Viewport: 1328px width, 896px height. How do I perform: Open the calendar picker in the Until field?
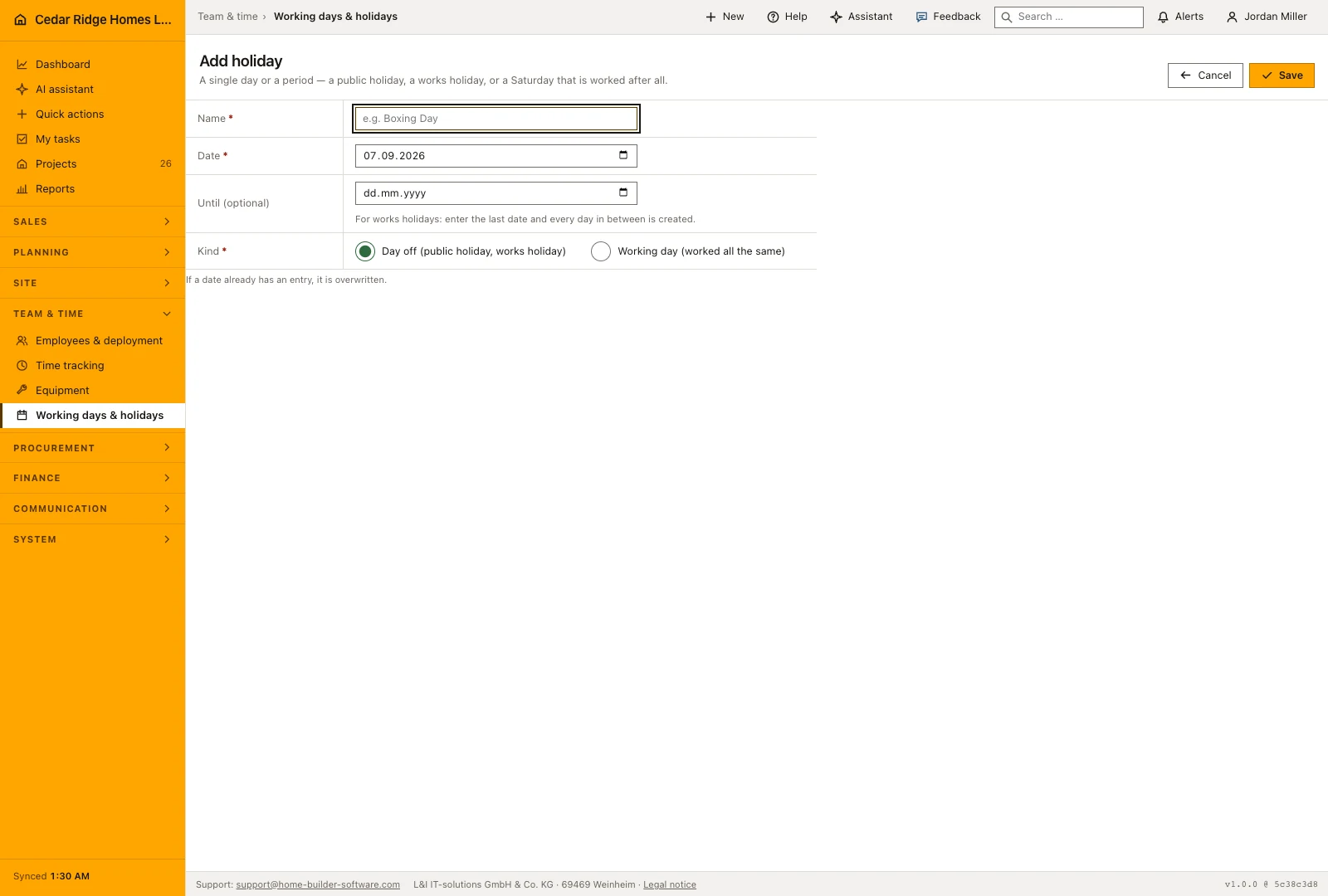point(623,192)
